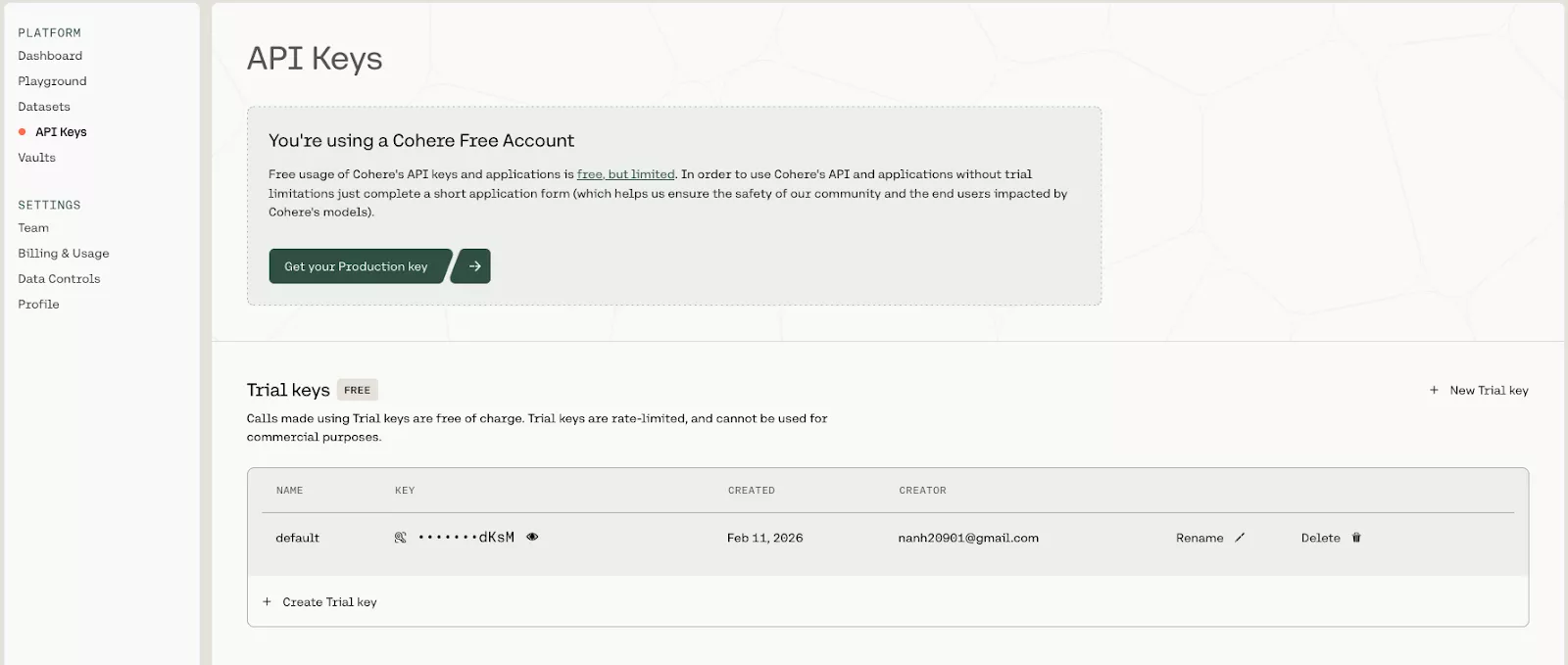
Task: Open Profile settings
Action: click(x=38, y=305)
